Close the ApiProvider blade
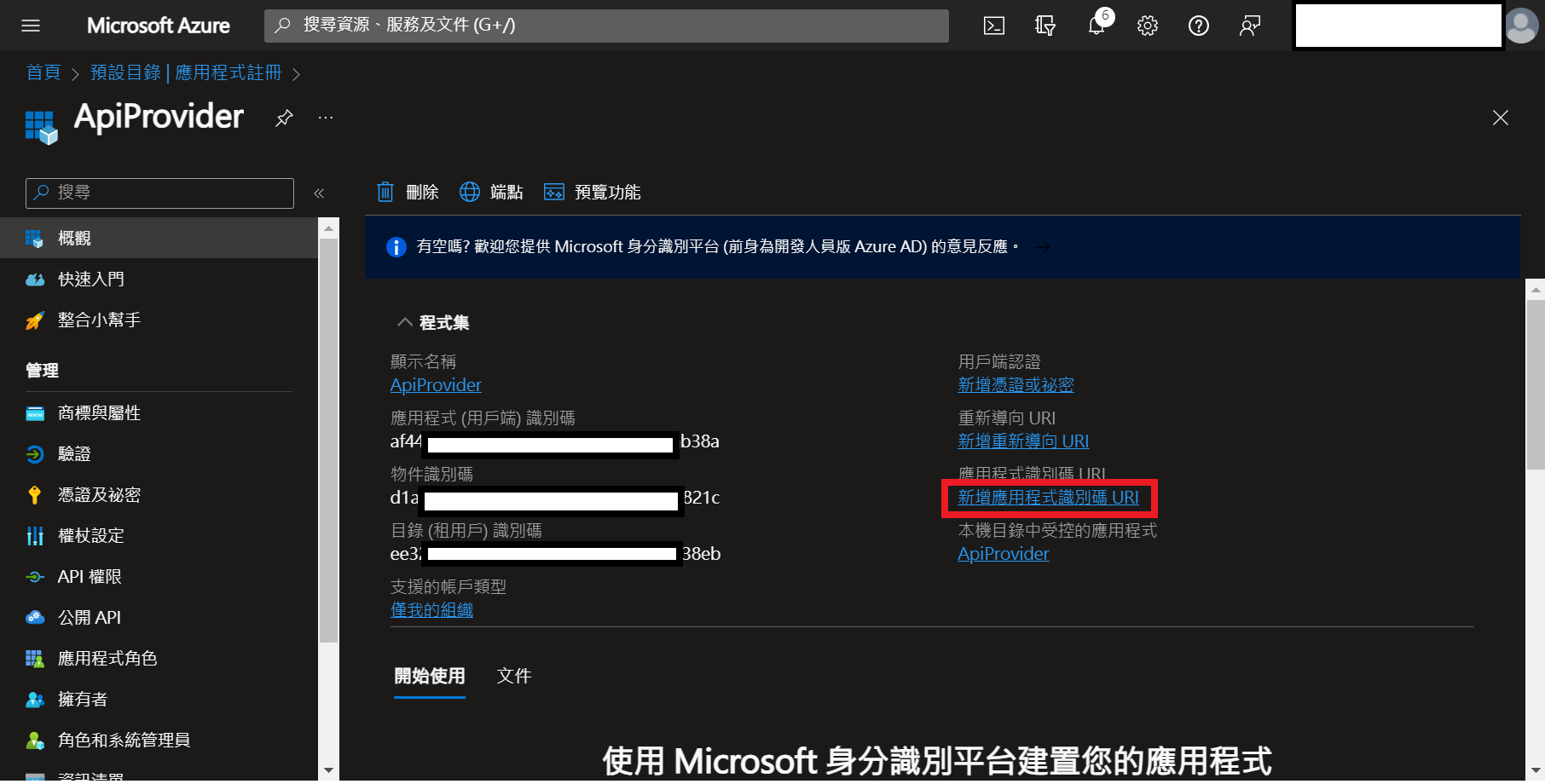1545x784 pixels. point(1501,118)
